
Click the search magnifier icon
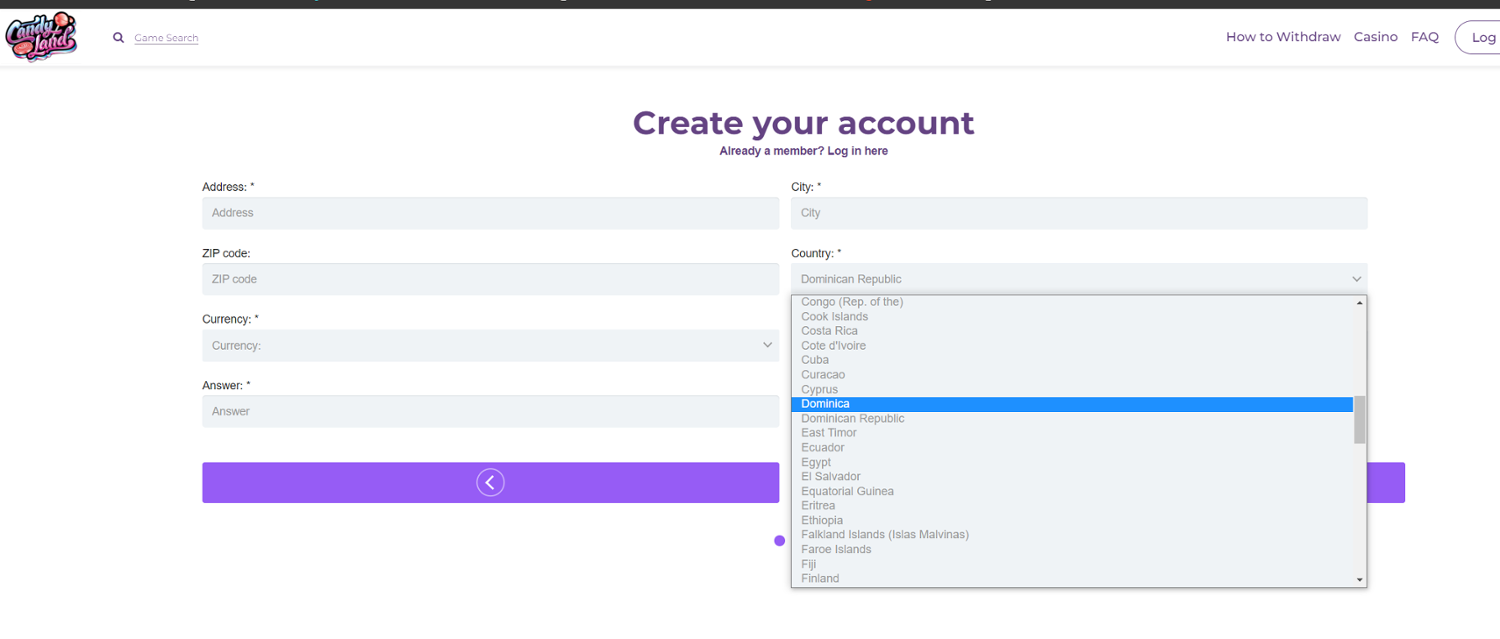coord(118,38)
